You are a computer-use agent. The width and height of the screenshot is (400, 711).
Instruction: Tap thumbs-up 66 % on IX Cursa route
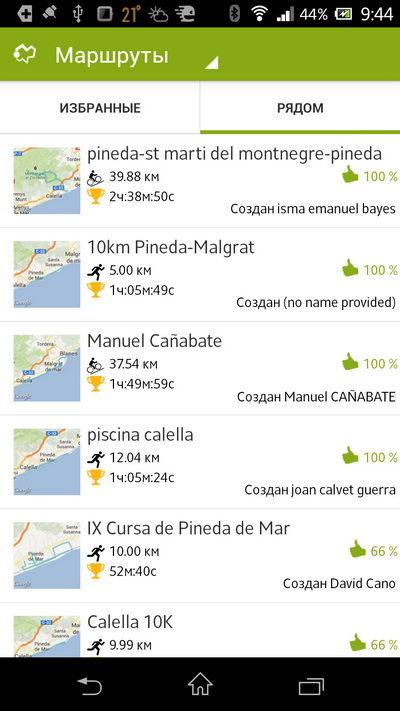click(373, 550)
